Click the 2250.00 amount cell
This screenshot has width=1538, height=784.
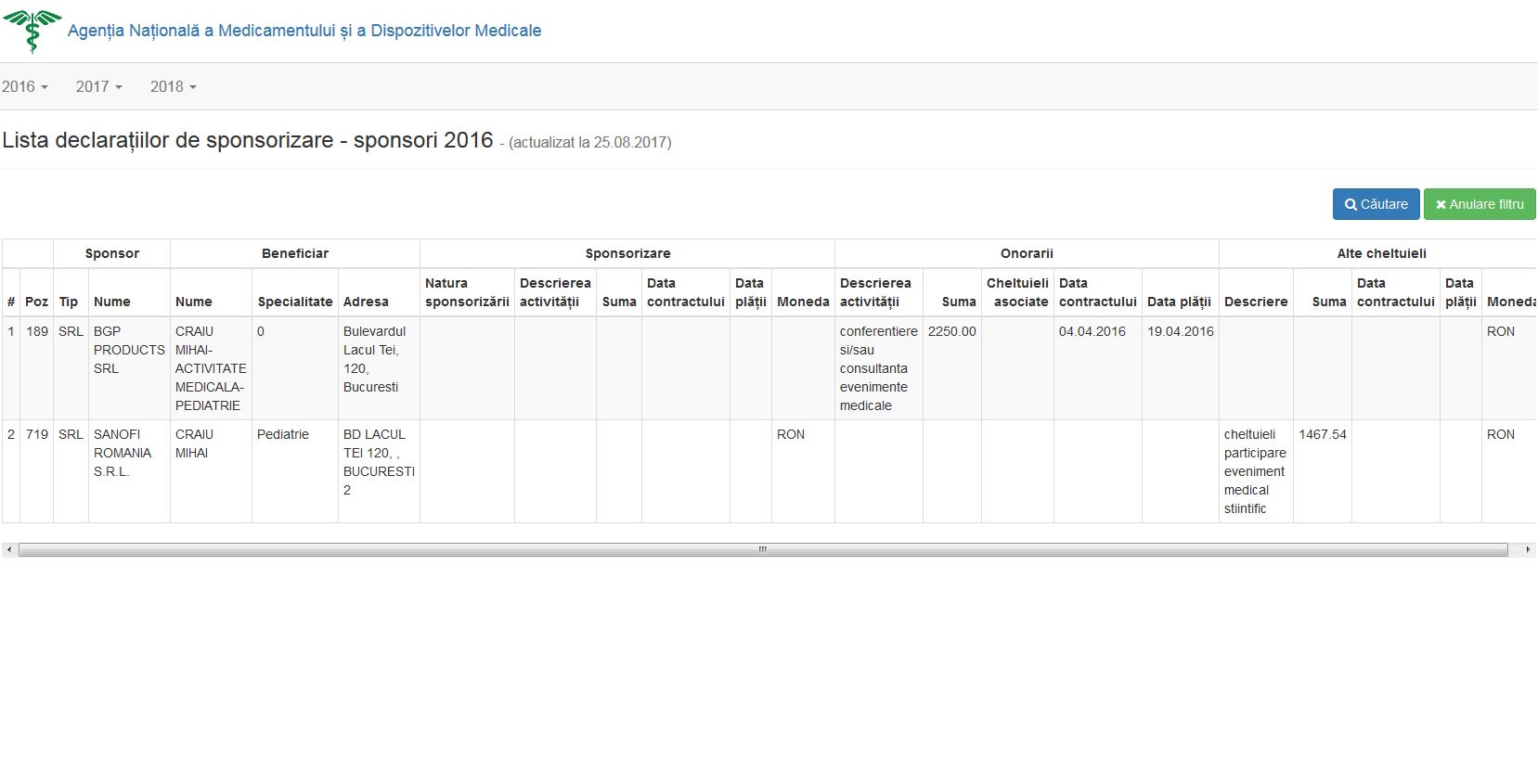pyautogui.click(x=951, y=331)
